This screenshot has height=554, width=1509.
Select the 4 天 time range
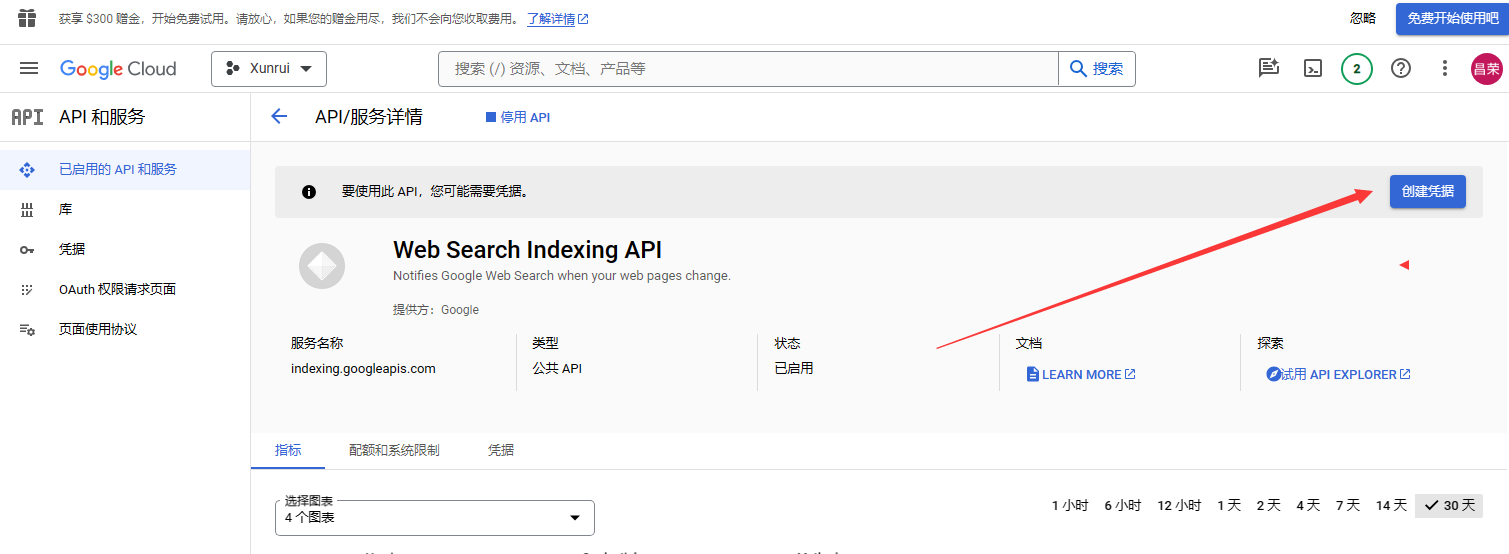click(x=1308, y=506)
